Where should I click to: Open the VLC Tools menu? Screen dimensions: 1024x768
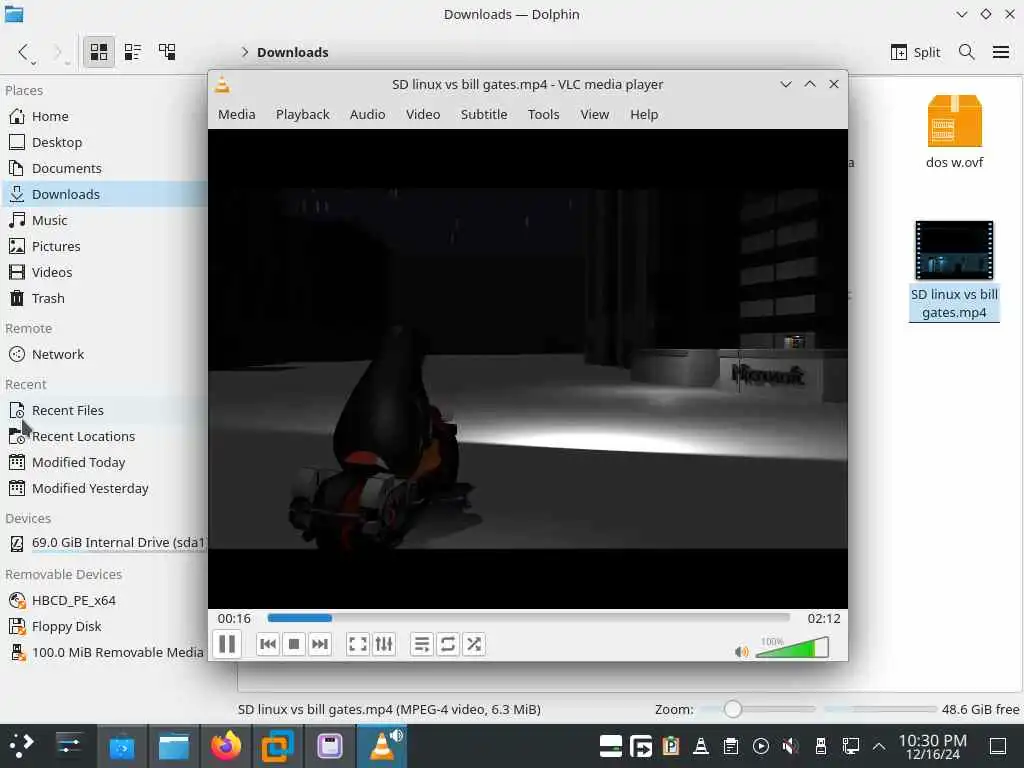pos(543,114)
